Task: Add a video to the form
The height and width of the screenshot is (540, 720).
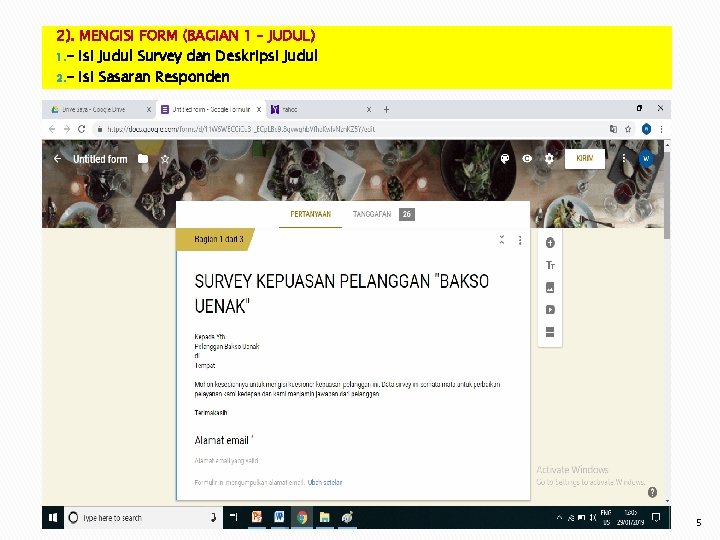Action: click(x=550, y=310)
